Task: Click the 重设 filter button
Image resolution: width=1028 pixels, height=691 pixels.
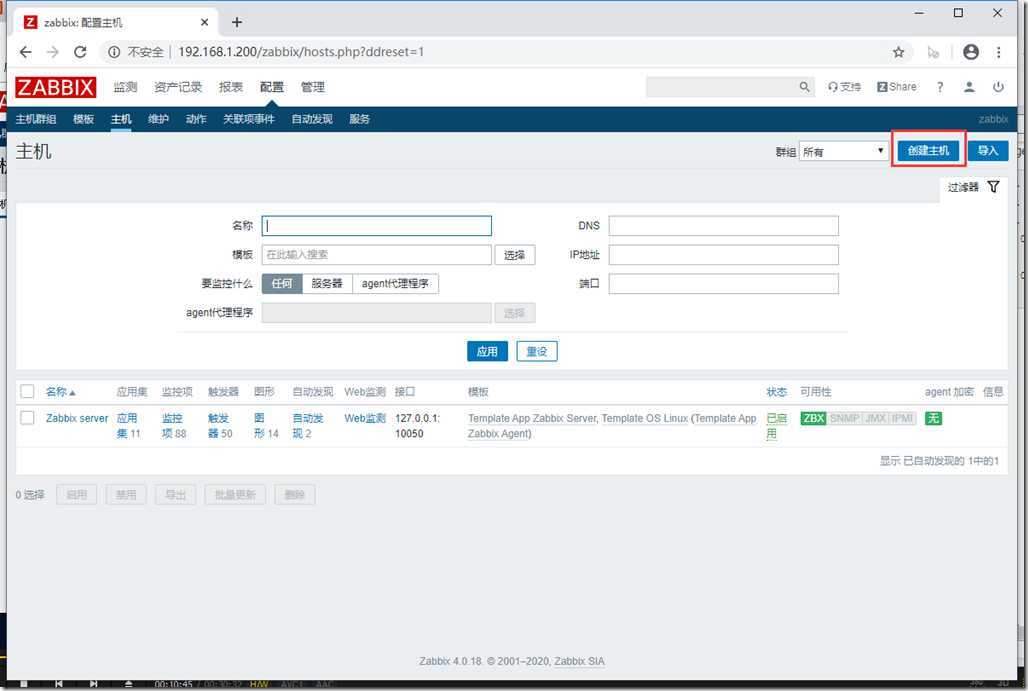Action: 537,351
